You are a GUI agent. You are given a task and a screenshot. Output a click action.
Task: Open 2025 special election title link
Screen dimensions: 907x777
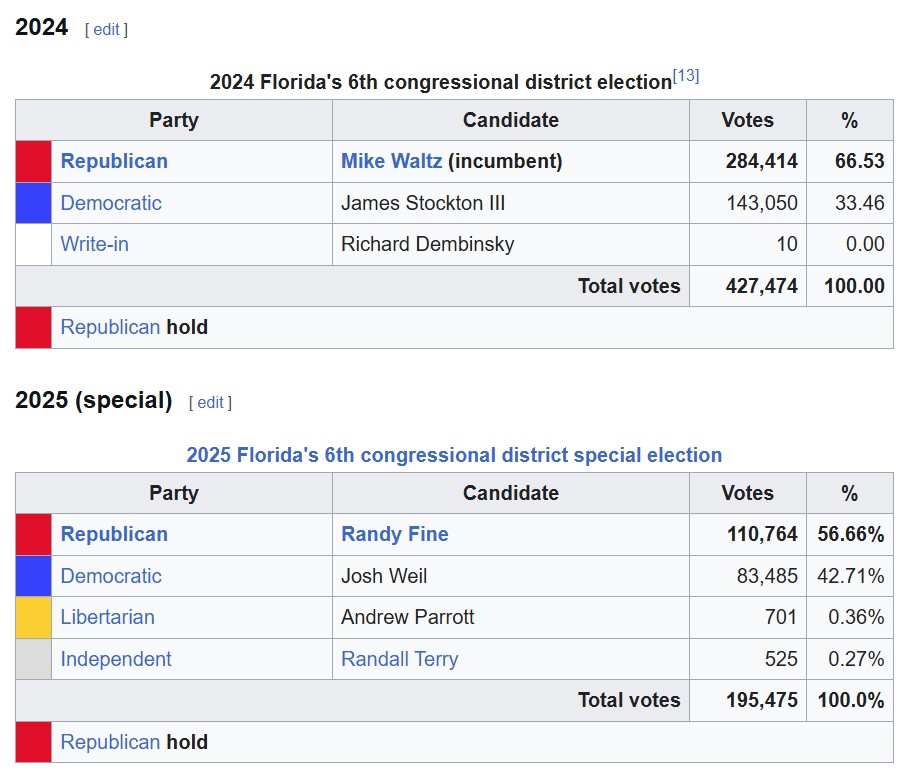coord(454,455)
